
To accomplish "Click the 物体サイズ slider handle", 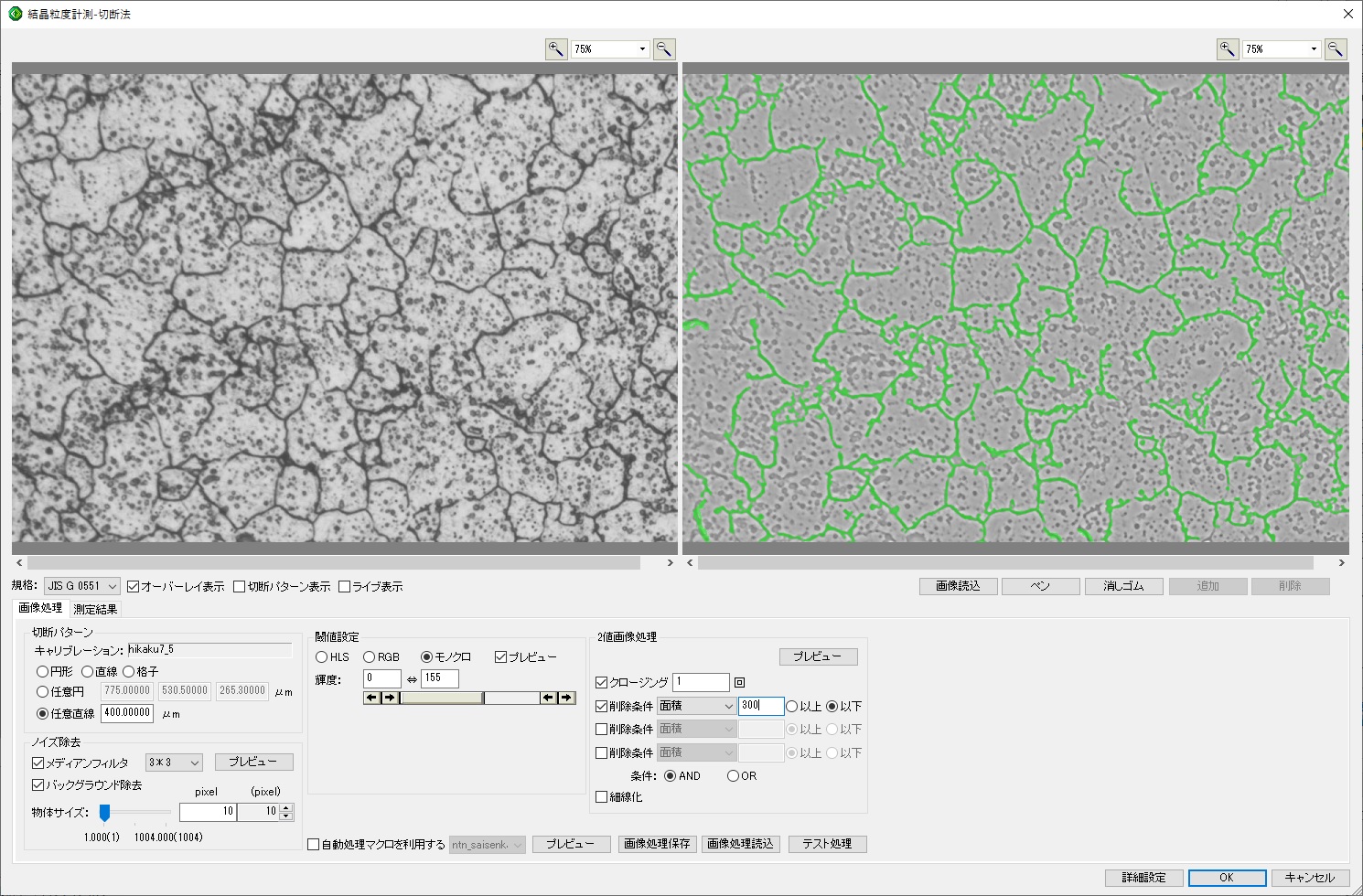I will [x=104, y=812].
